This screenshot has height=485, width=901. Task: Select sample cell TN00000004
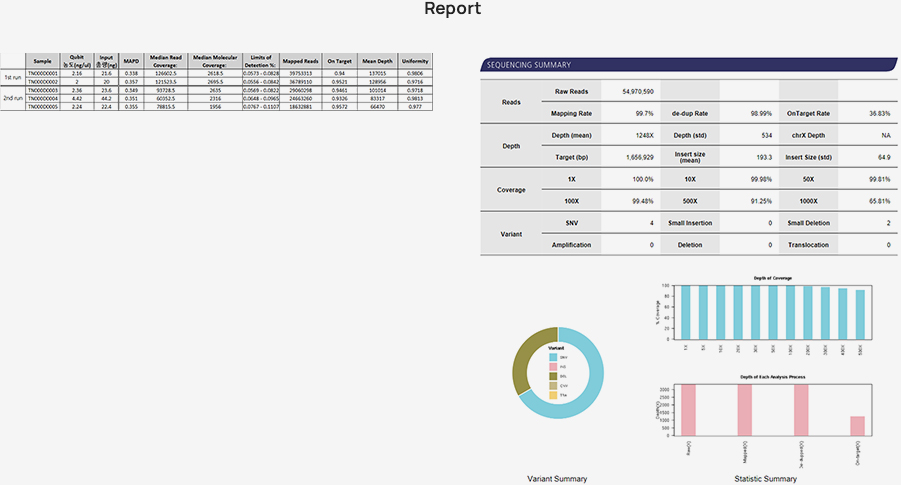click(43, 98)
